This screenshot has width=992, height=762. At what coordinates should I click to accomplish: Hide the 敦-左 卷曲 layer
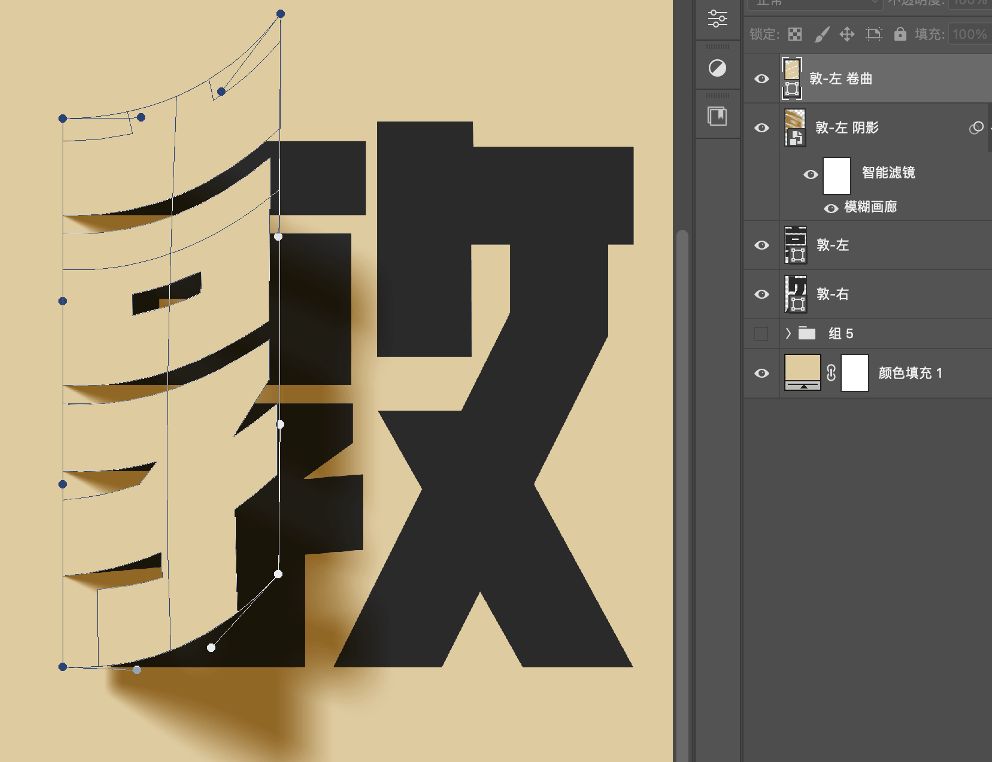762,78
